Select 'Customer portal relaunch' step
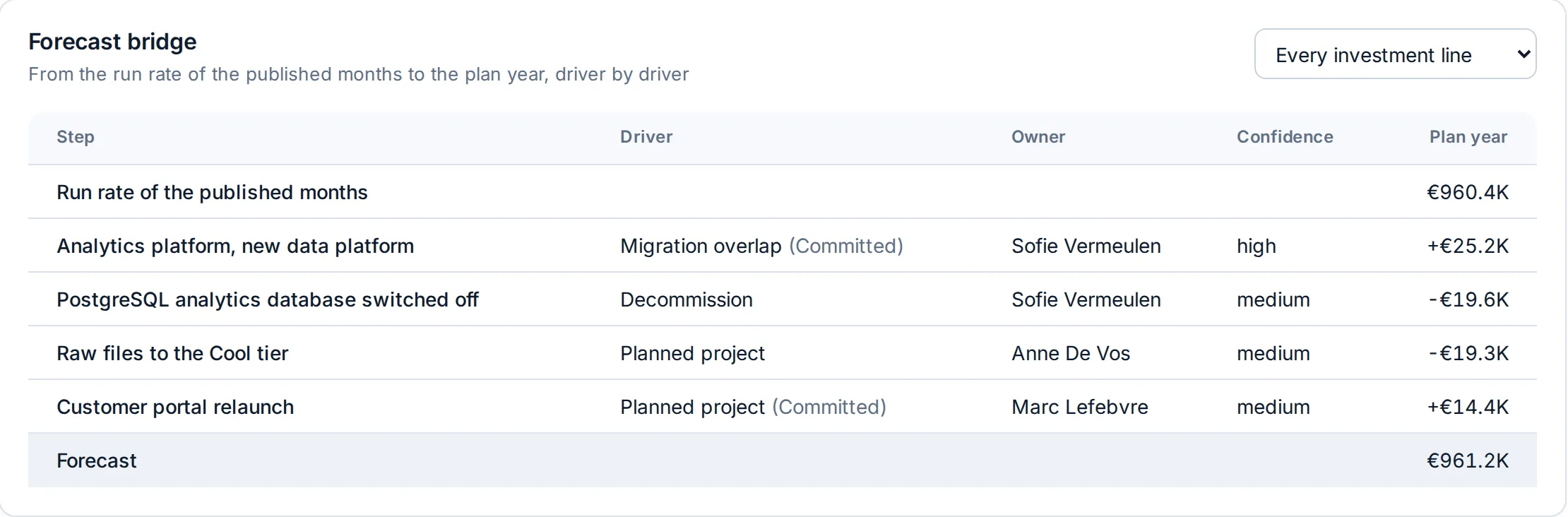This screenshot has height=517, width=1568. (175, 407)
